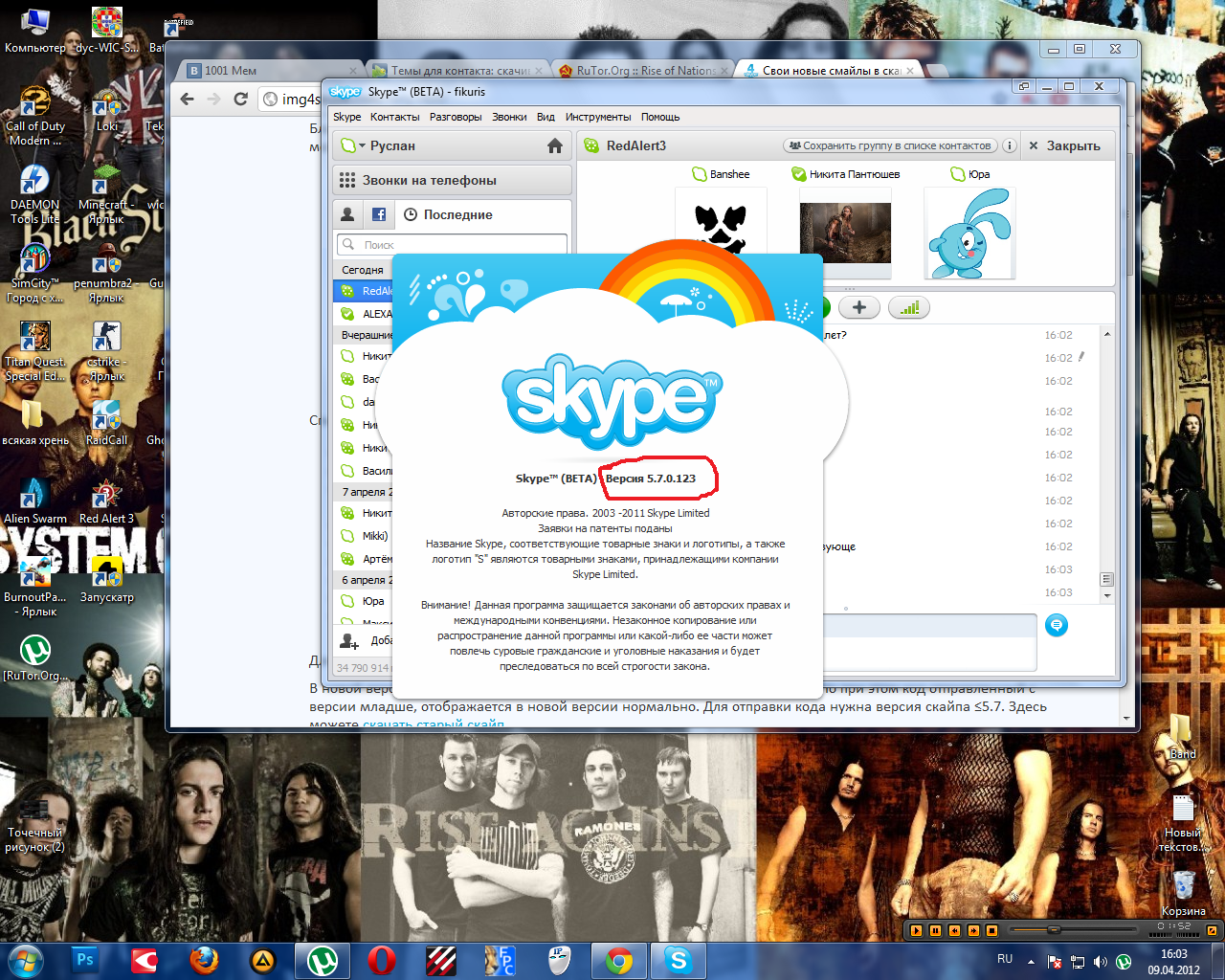Switch to the 1001 Мем Chrome tab

(x=270, y=70)
